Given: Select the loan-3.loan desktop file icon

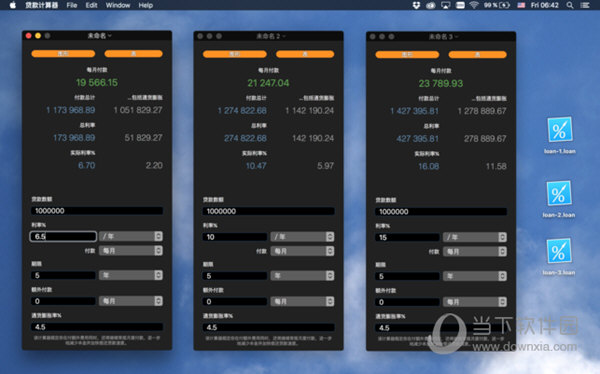Looking at the screenshot, I should point(559,251).
